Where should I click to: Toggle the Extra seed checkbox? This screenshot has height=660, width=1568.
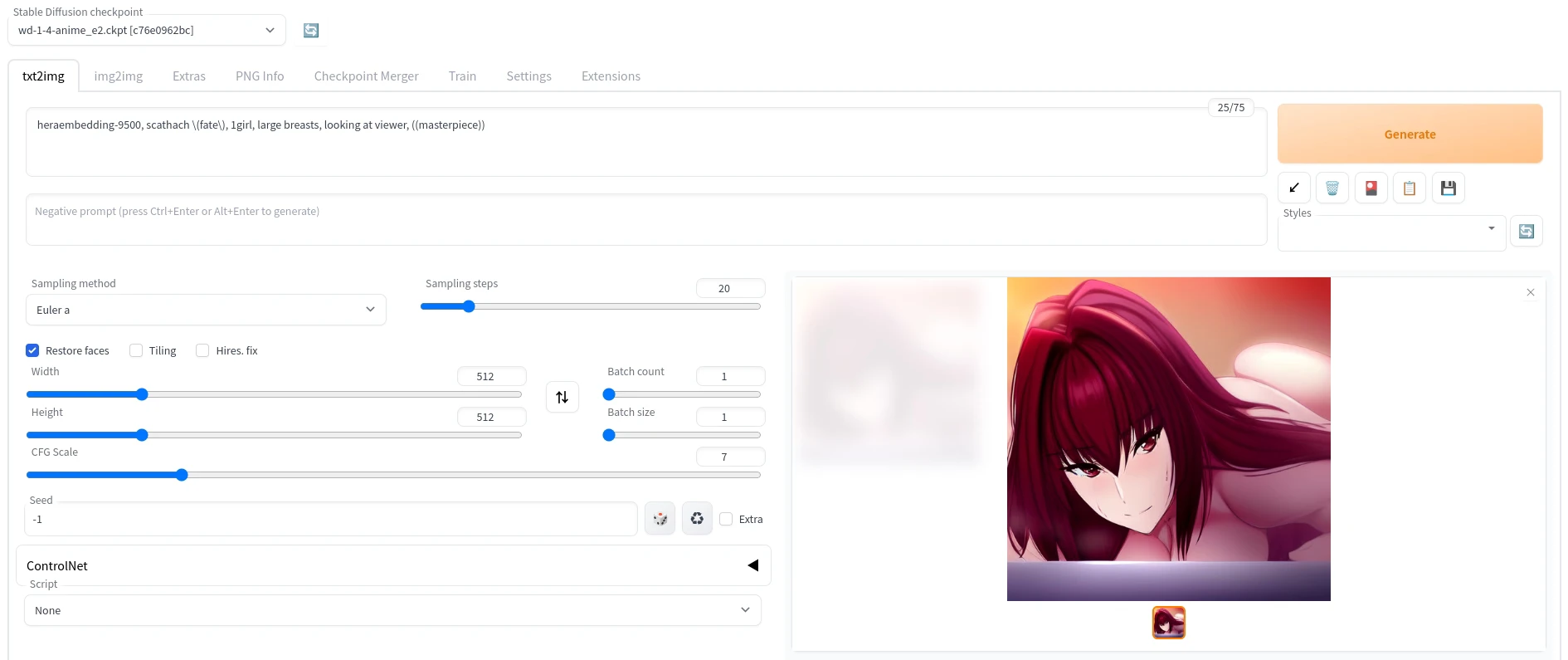726,519
